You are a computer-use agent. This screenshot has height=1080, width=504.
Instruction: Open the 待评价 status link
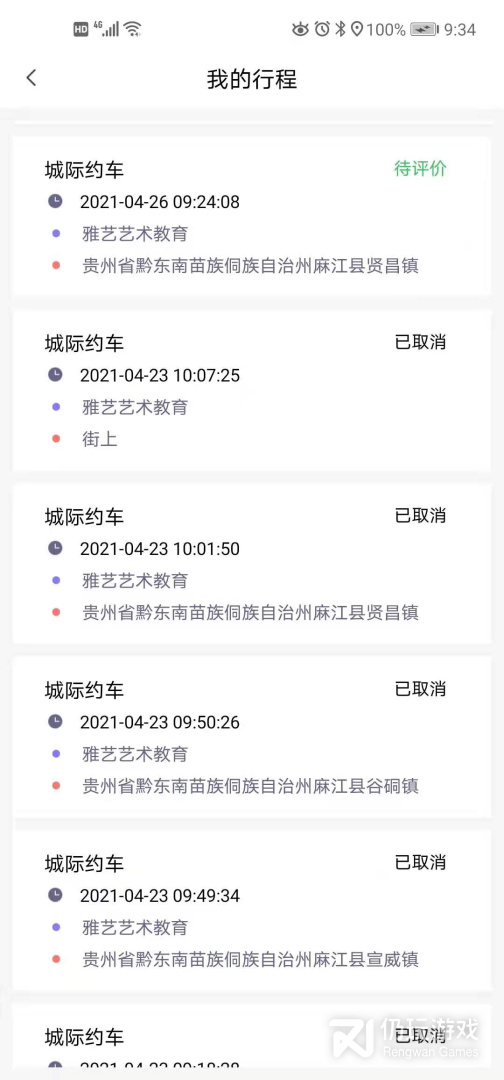[420, 169]
